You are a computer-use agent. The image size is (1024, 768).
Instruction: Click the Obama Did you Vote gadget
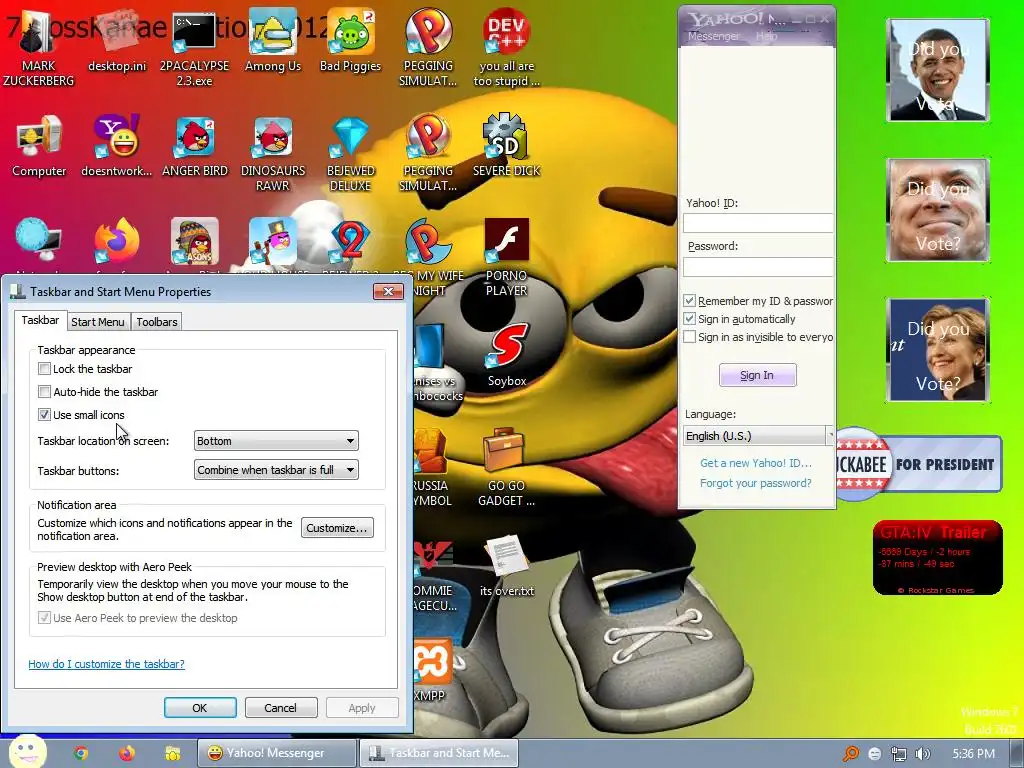click(x=938, y=71)
